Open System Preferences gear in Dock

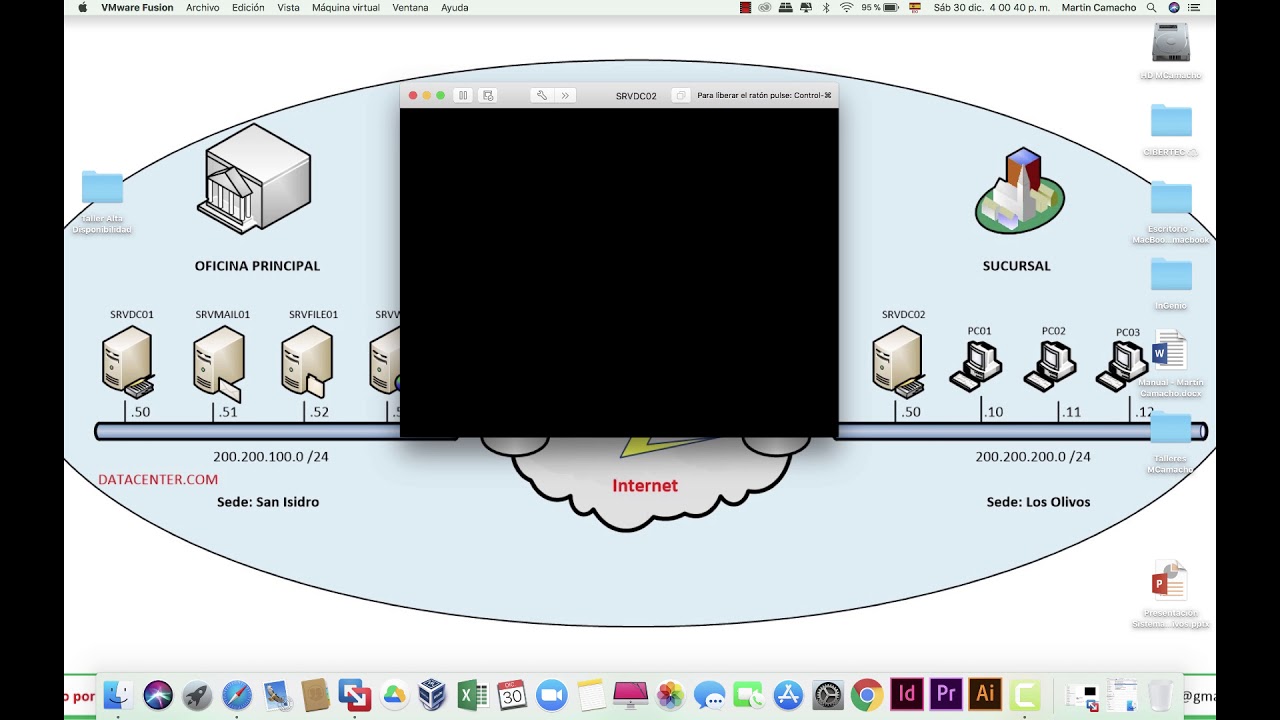click(x=828, y=694)
